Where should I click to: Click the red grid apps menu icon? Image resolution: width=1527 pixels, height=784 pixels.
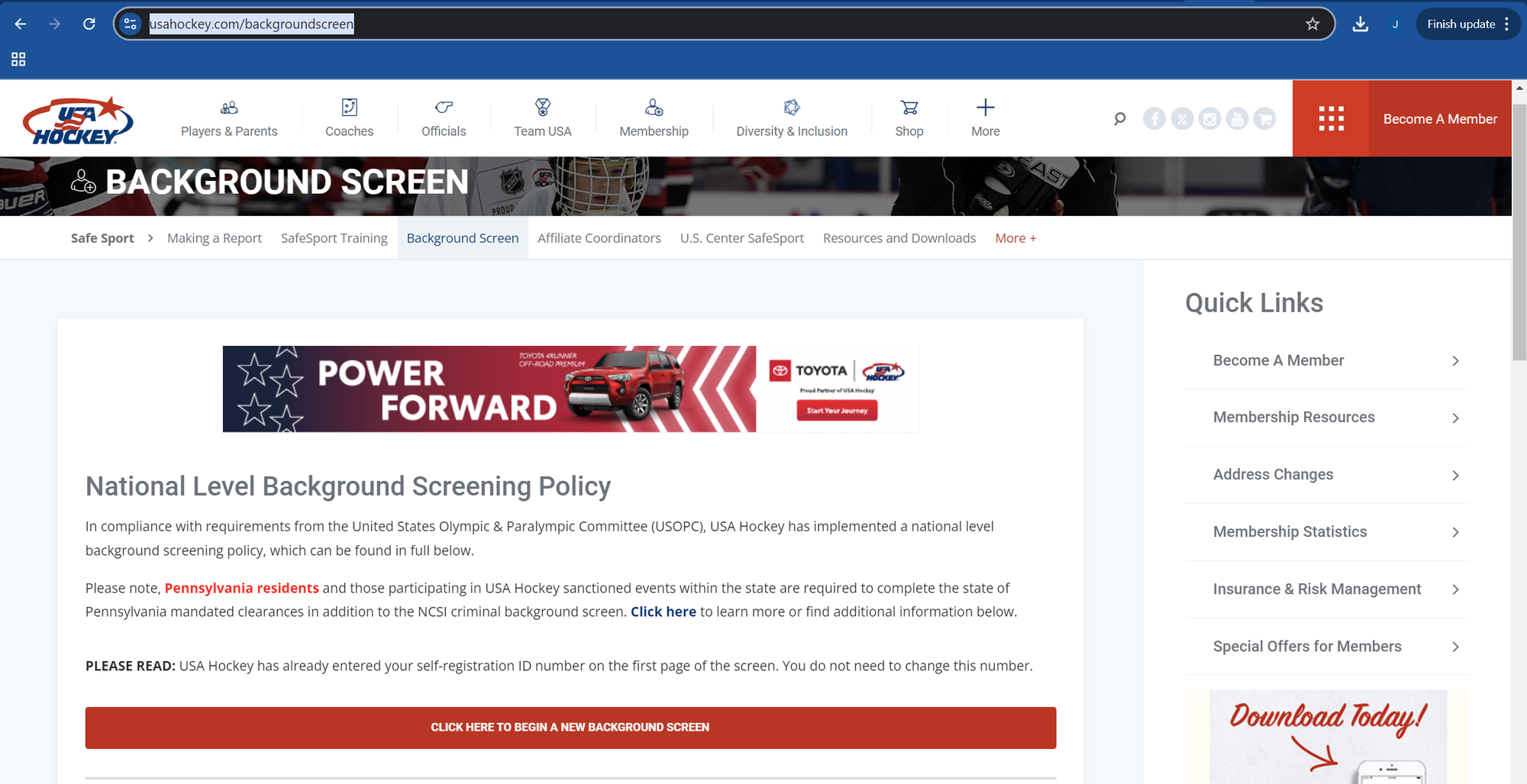pos(1331,119)
